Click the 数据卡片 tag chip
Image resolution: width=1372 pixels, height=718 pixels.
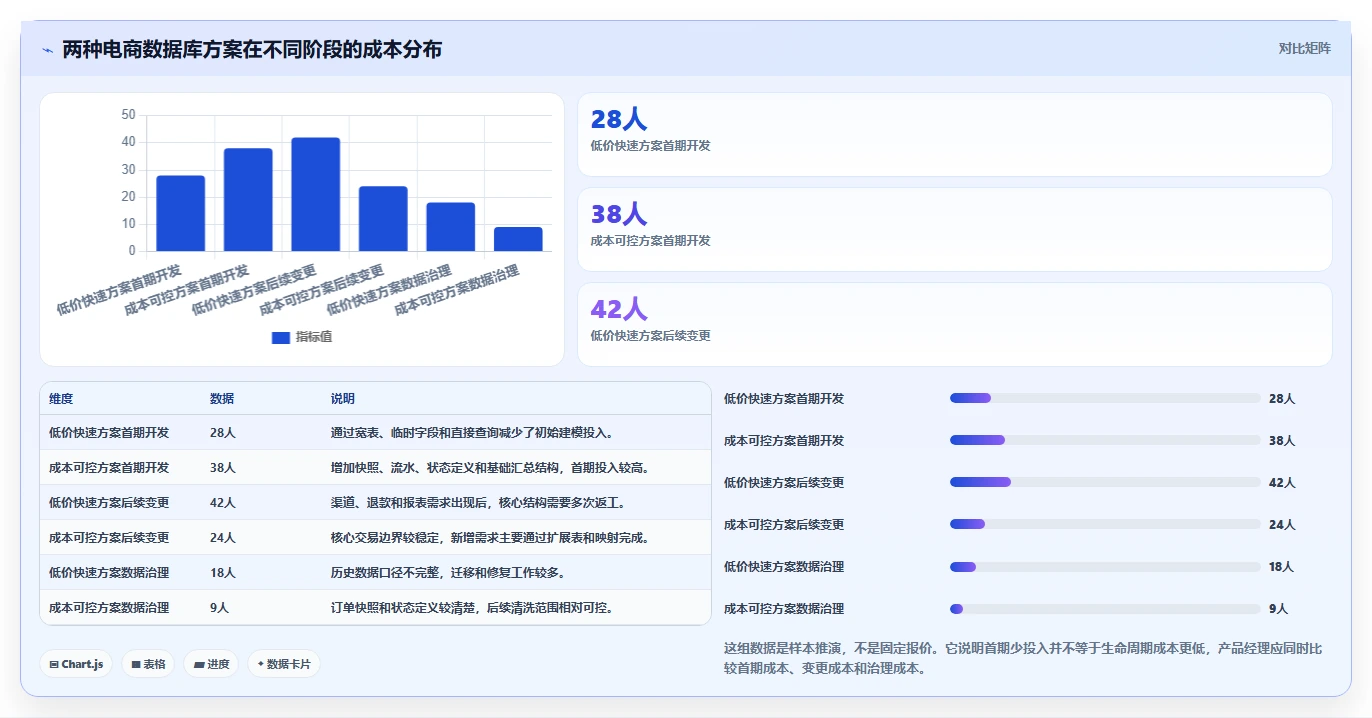pyautogui.click(x=284, y=664)
